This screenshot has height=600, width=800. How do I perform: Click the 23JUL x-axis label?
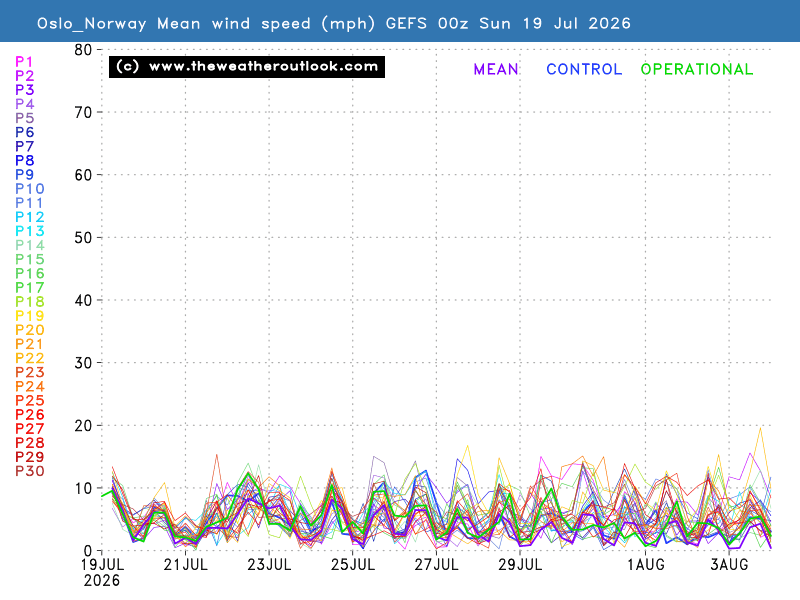click(269, 565)
